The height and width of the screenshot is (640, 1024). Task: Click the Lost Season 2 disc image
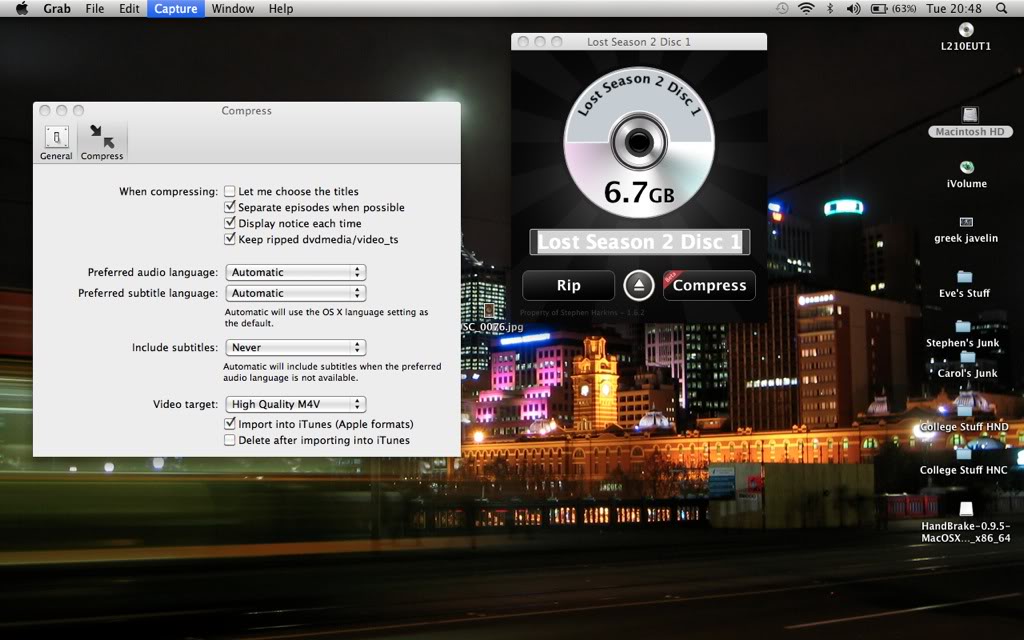coord(639,142)
